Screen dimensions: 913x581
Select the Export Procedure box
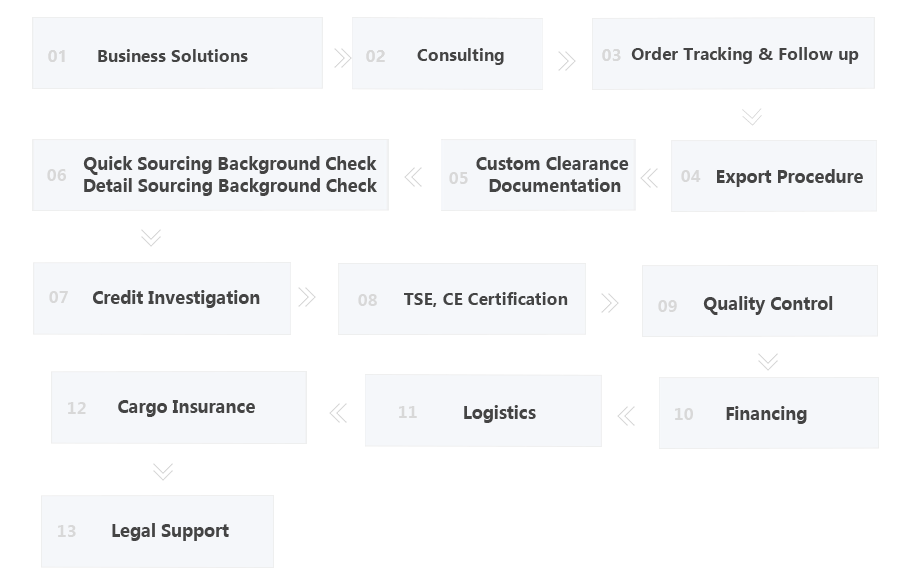tap(773, 176)
